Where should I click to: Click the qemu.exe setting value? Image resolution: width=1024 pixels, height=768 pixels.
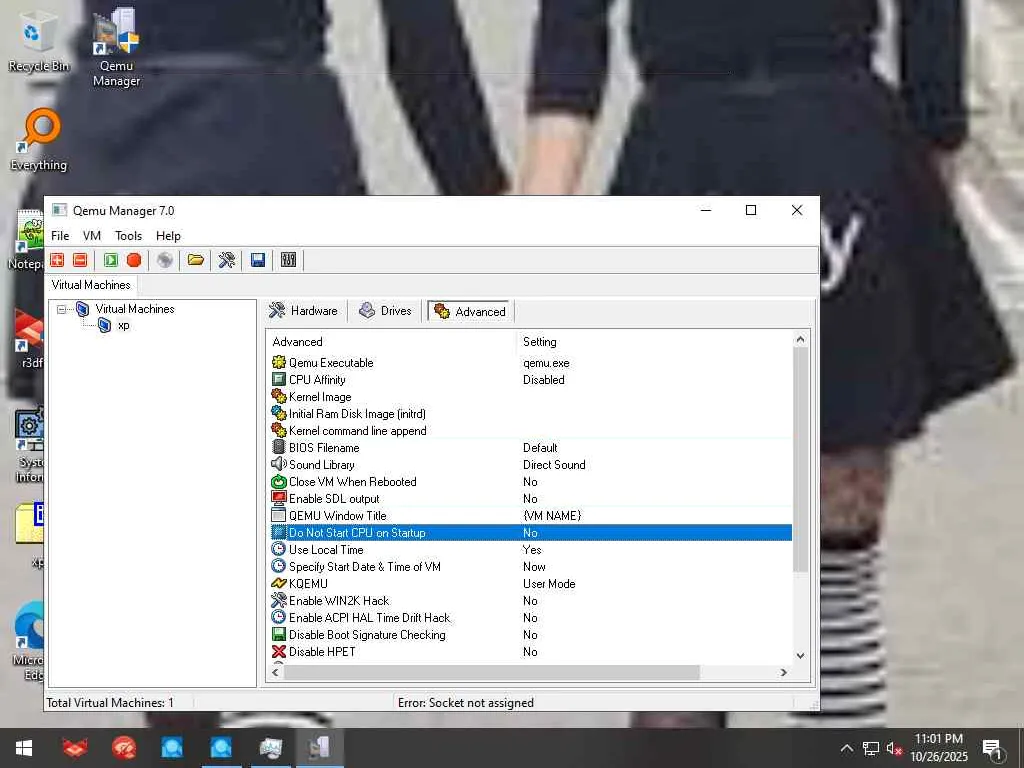click(546, 362)
